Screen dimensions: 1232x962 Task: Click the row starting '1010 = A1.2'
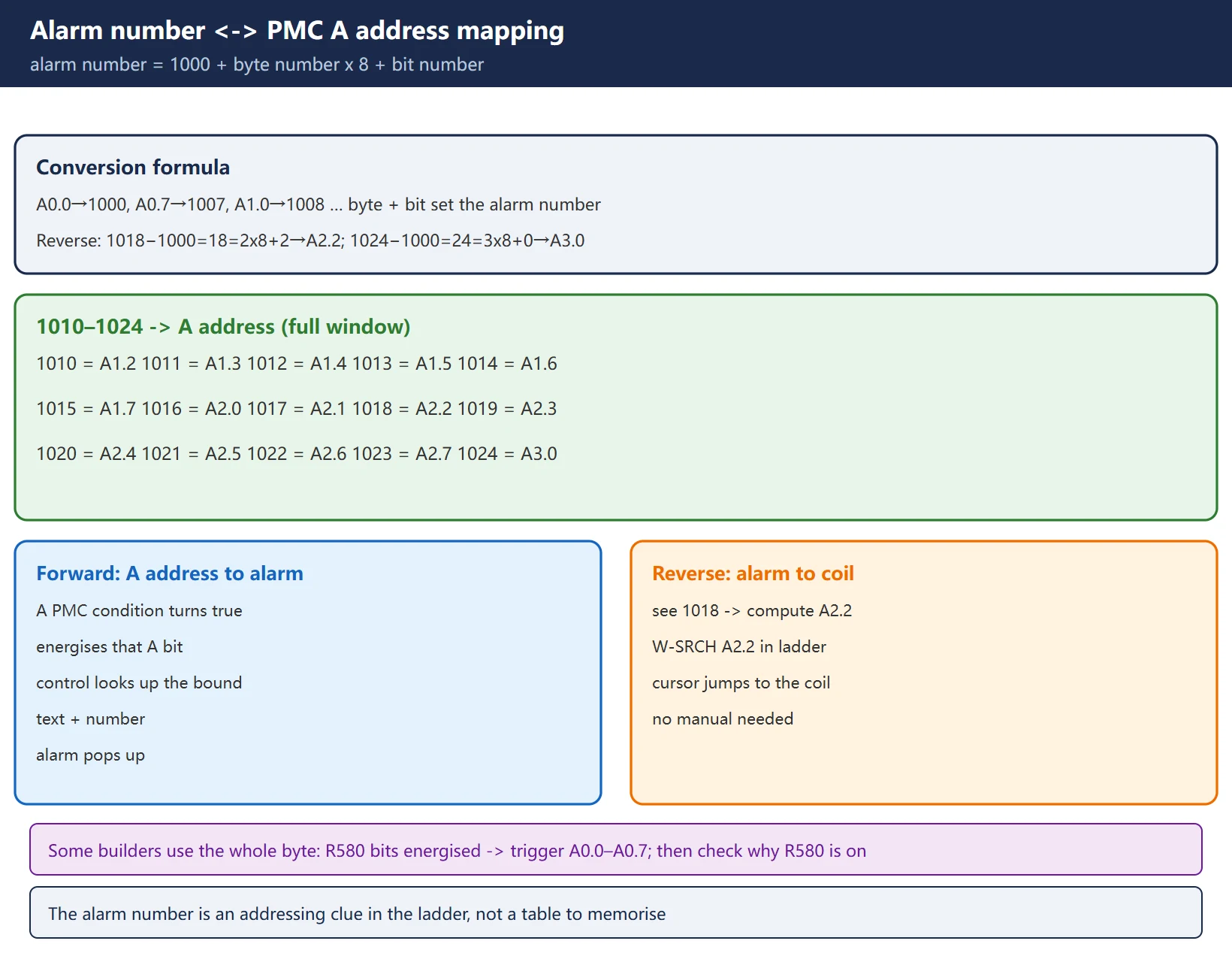[x=297, y=364]
